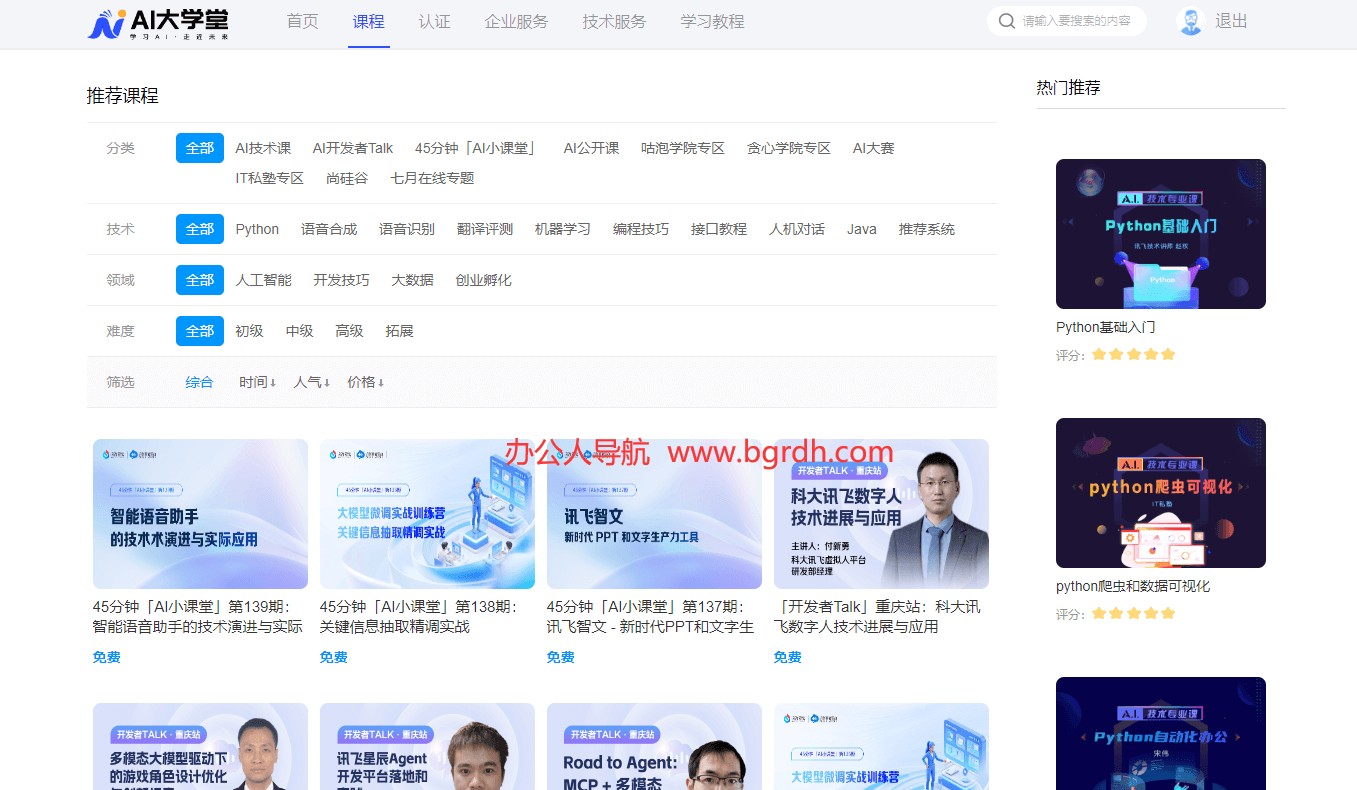Screen dimensions: 1357x790
Task: Filter domain by 人工智能
Action: tap(263, 280)
